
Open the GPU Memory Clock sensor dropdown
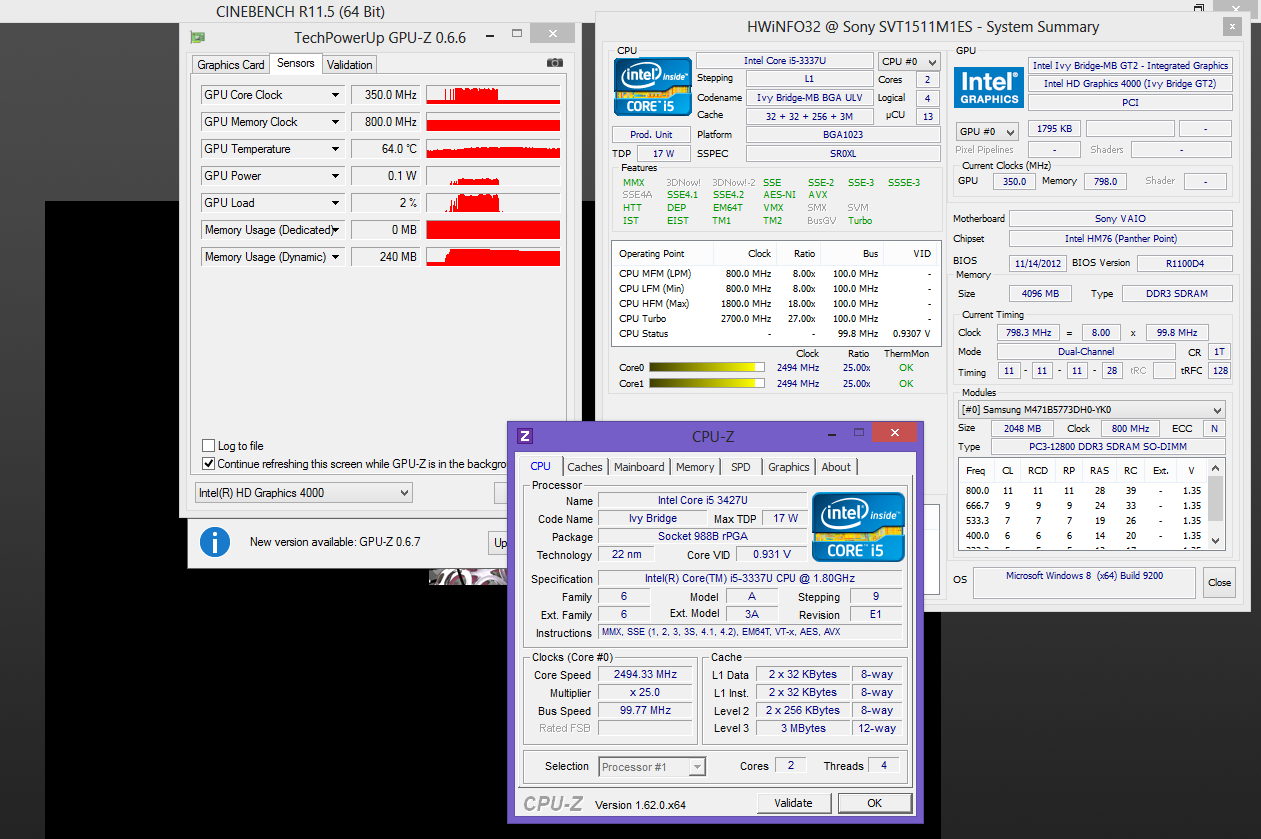pos(336,122)
